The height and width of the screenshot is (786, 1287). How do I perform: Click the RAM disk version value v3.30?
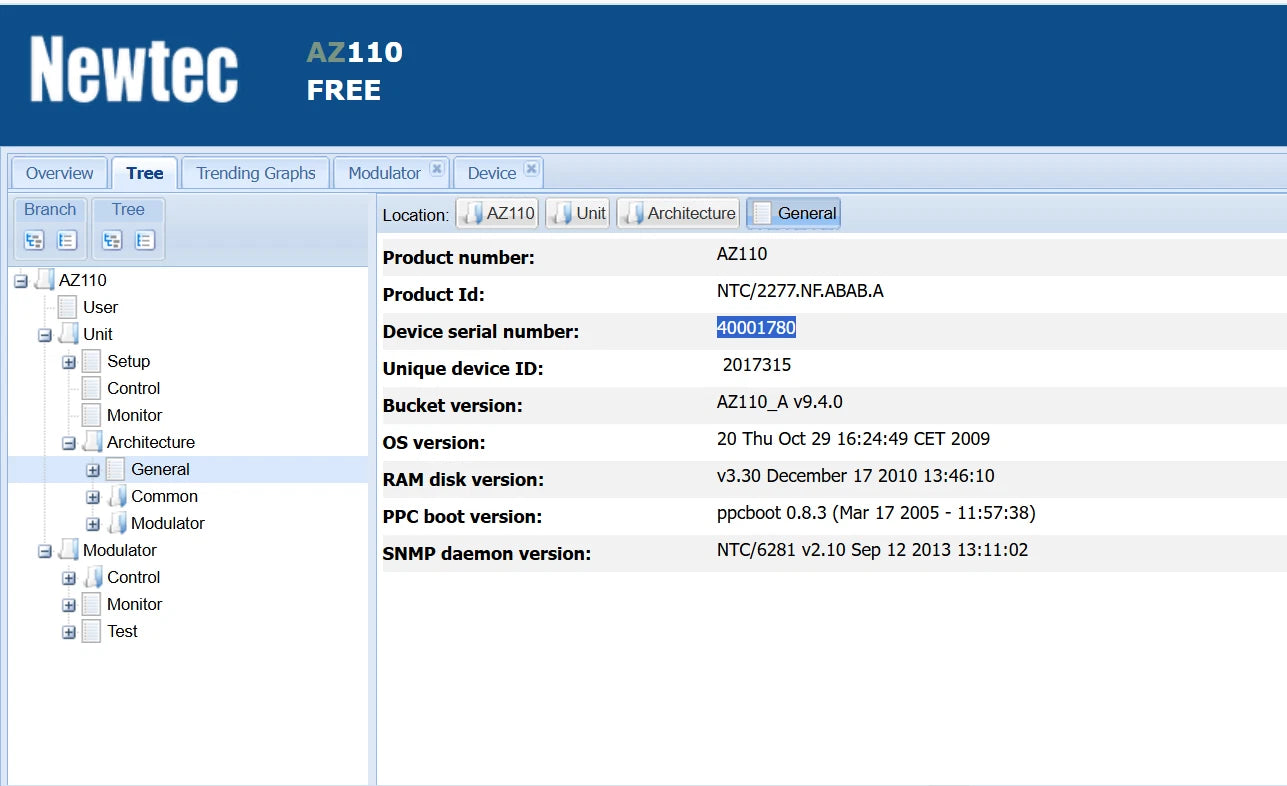pyautogui.click(x=856, y=476)
